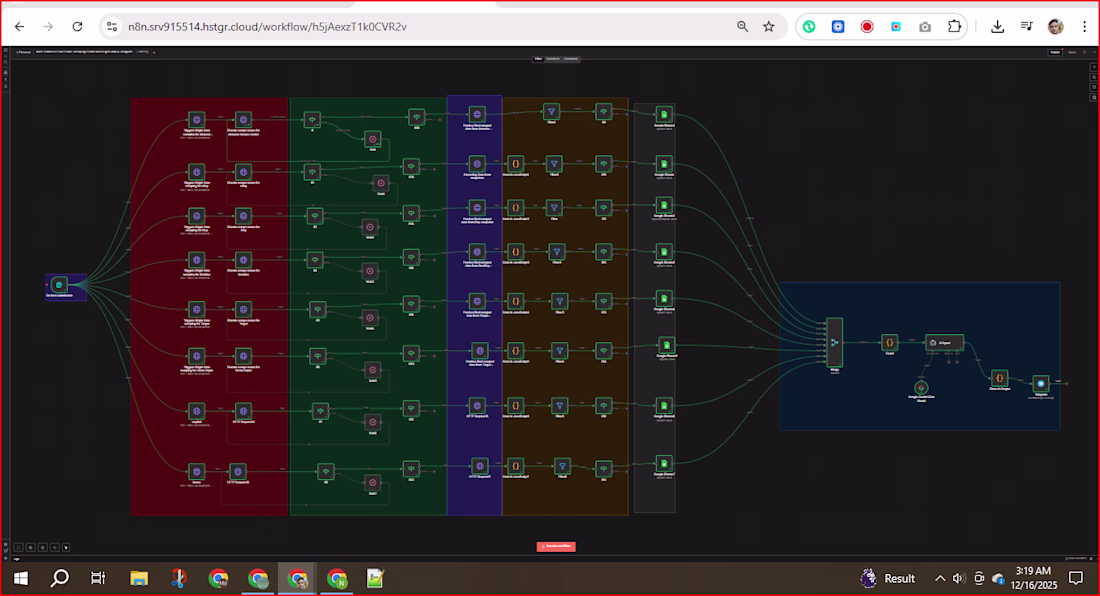
Task: Open Windows taskbar search
Action: [60, 578]
